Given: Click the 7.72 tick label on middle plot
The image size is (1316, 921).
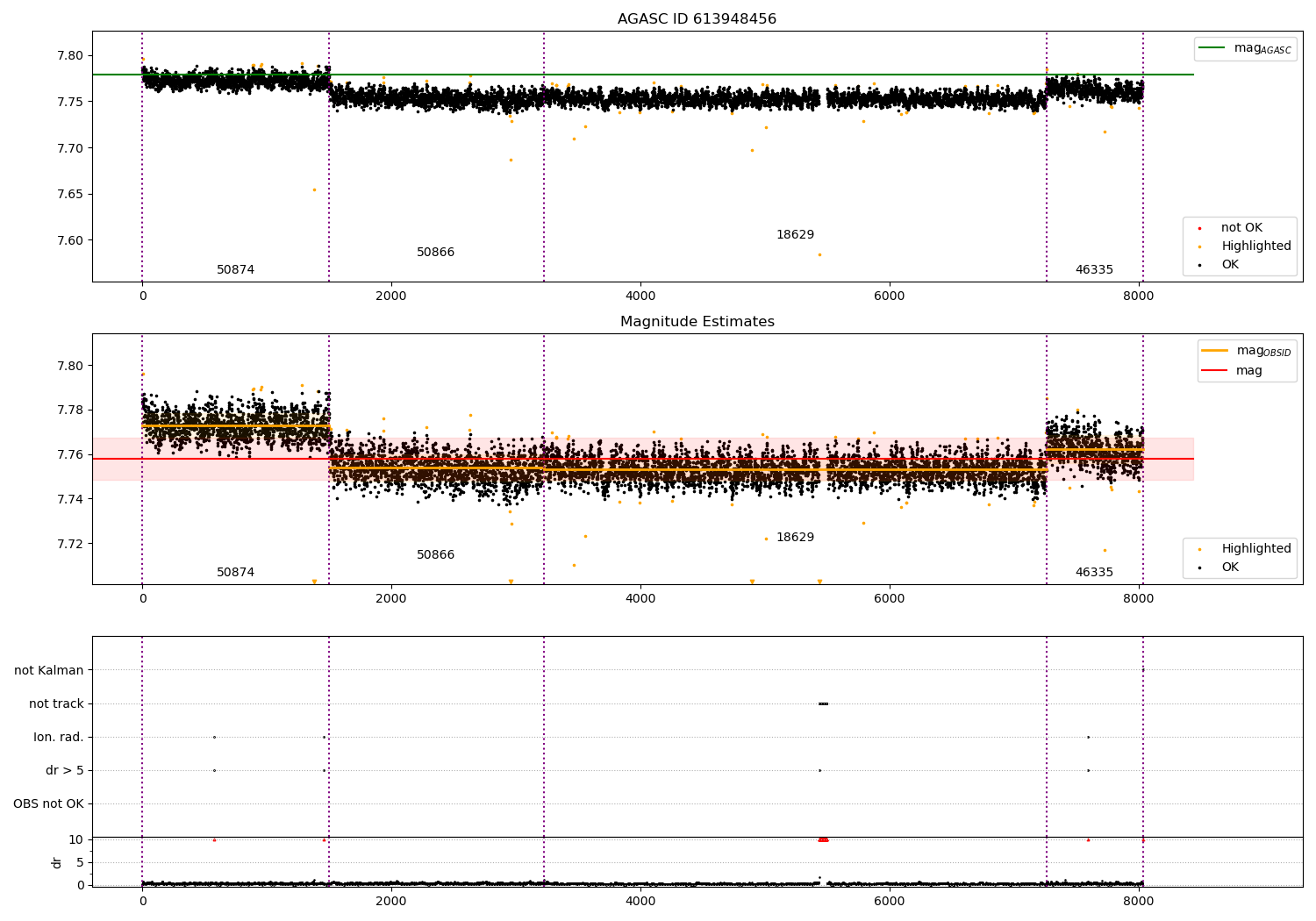Looking at the screenshot, I should [70, 545].
